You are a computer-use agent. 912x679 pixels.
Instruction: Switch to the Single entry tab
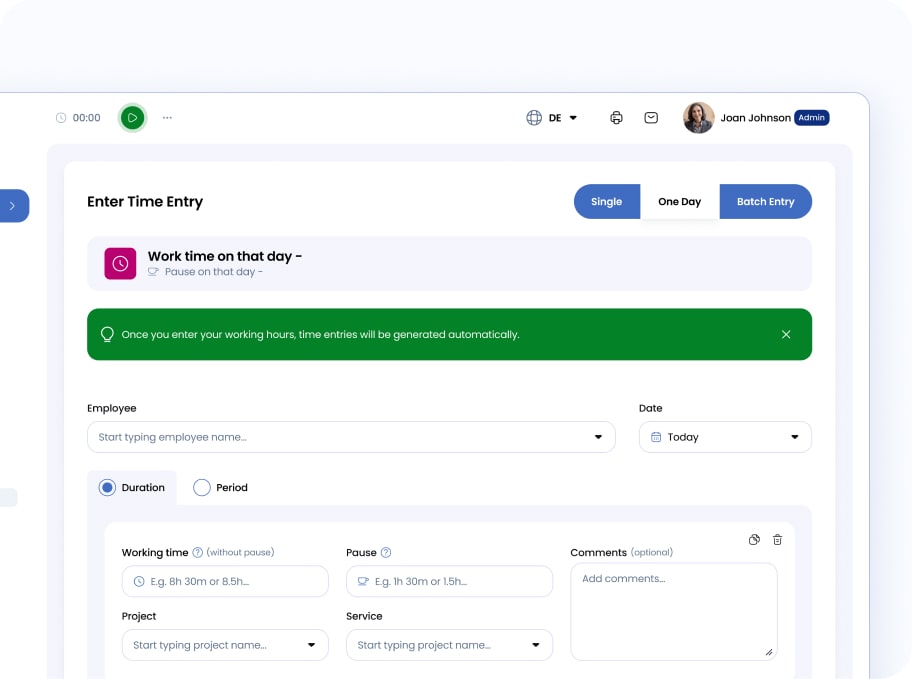pyautogui.click(x=606, y=202)
